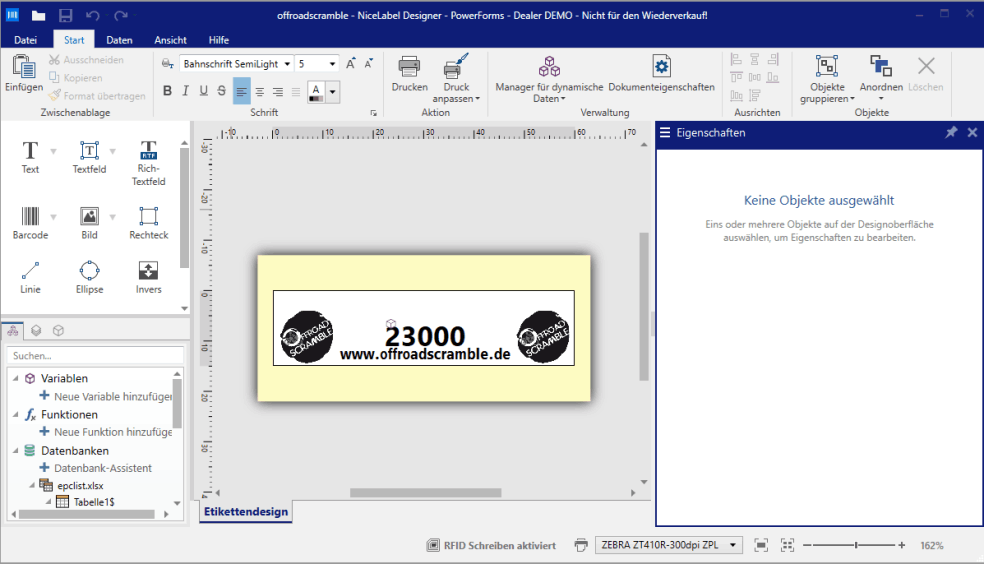Open Dokumenteigenschaften
984x564 pixels.
click(x=661, y=73)
